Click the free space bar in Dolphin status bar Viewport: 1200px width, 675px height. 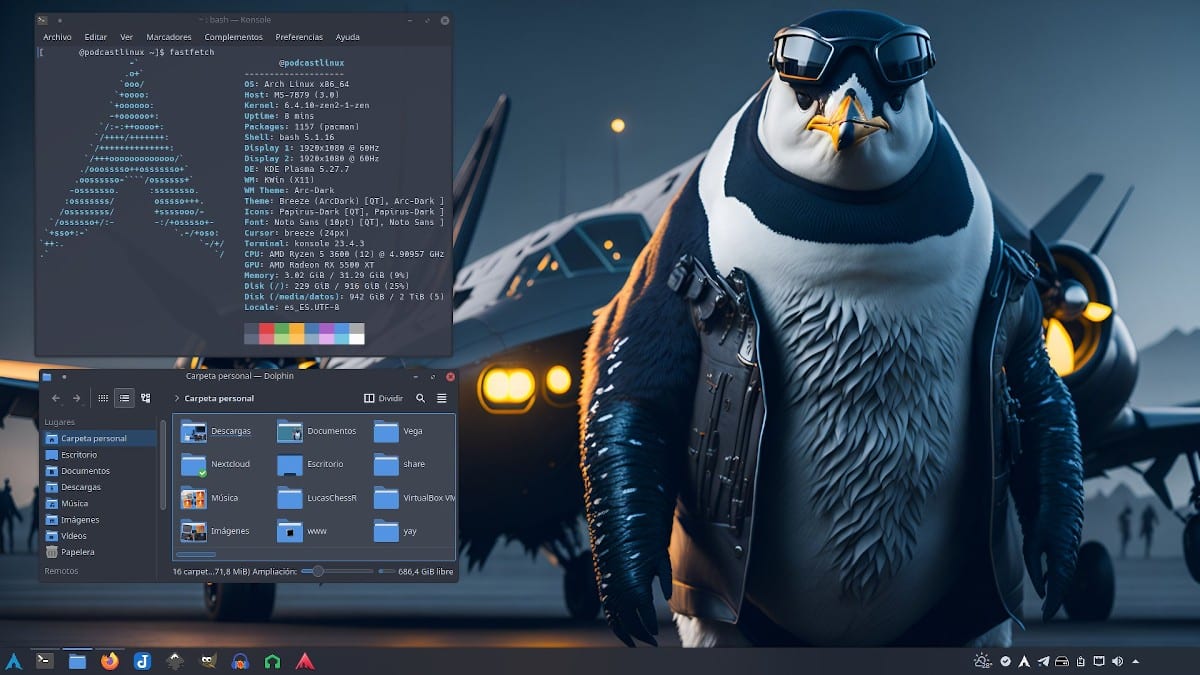[x=387, y=572]
